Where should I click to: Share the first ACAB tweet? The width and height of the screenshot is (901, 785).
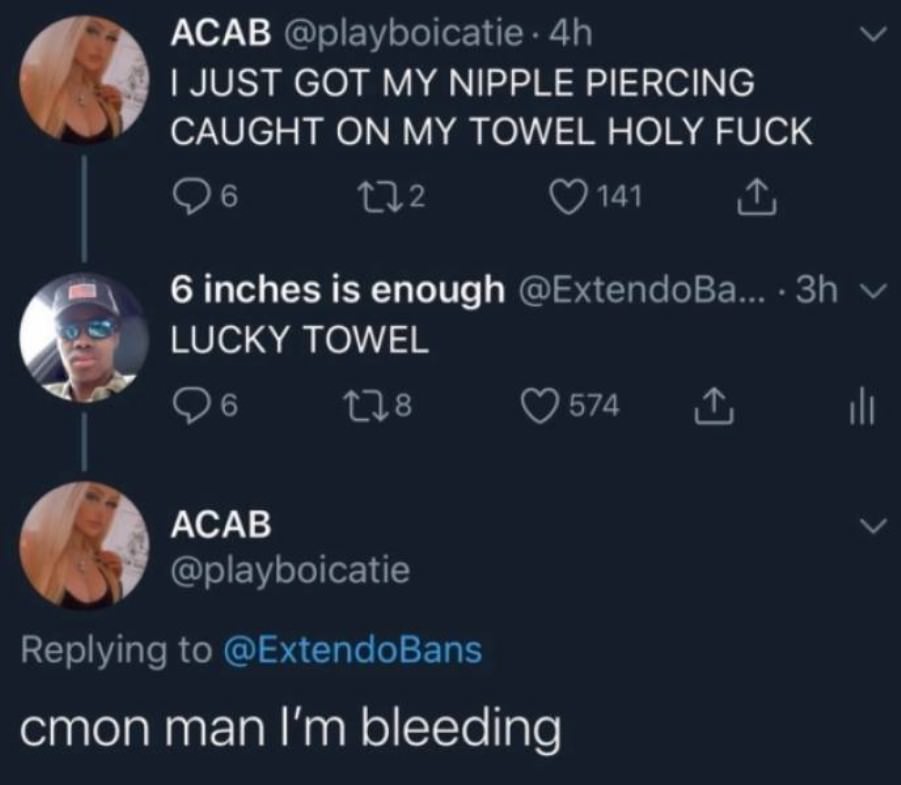click(x=757, y=197)
